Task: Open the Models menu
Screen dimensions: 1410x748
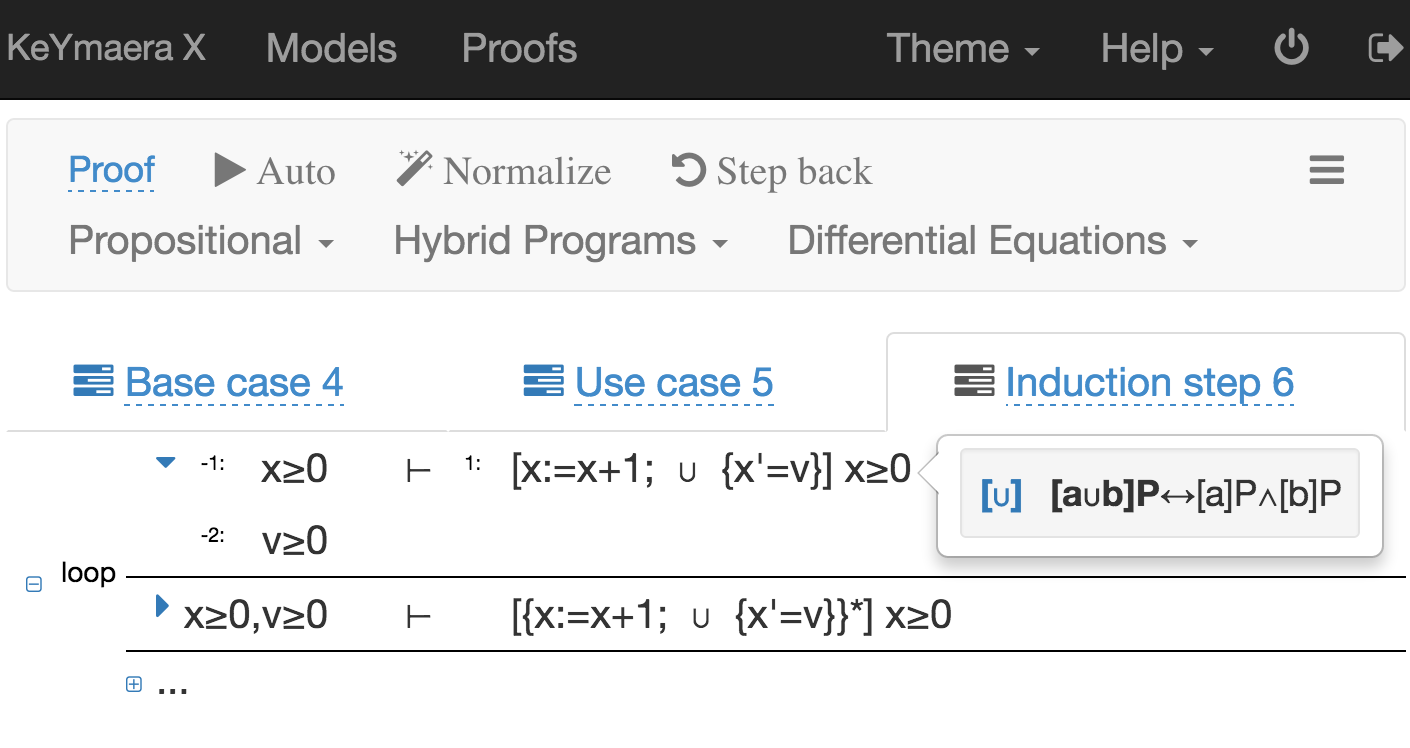Action: 330,47
